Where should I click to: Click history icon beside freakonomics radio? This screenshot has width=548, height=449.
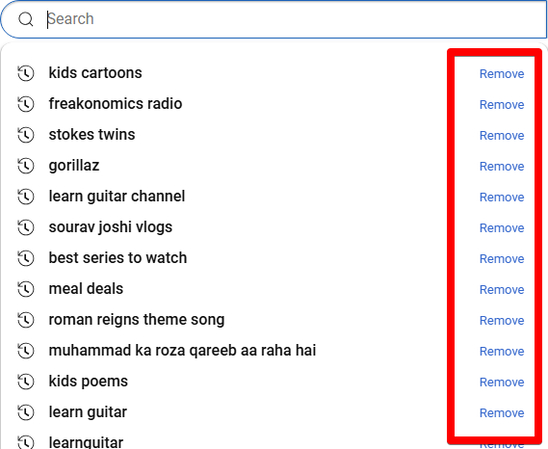point(26,104)
